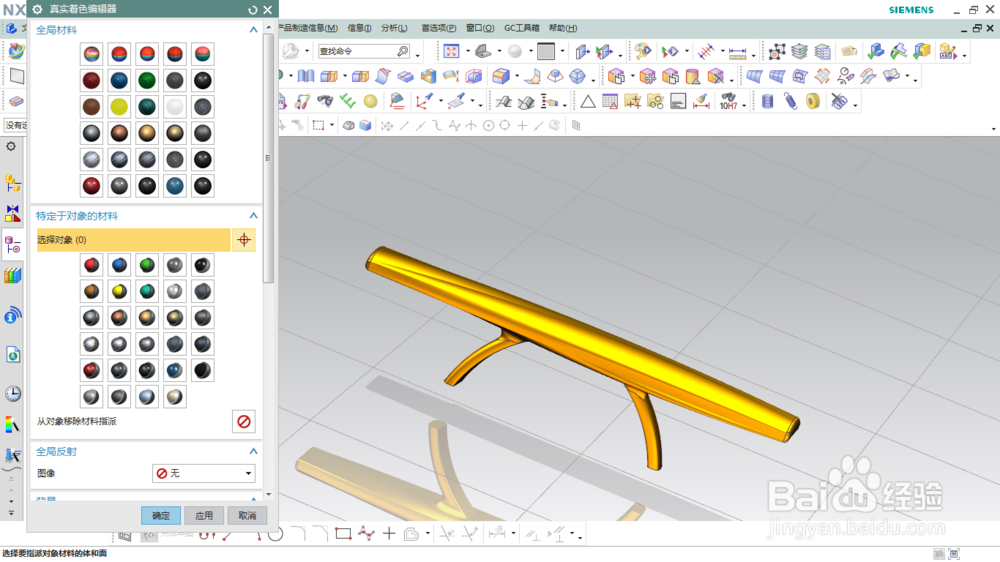Click the label tag icon in toolbar
This screenshot has width=1000, height=562.
click(848, 51)
